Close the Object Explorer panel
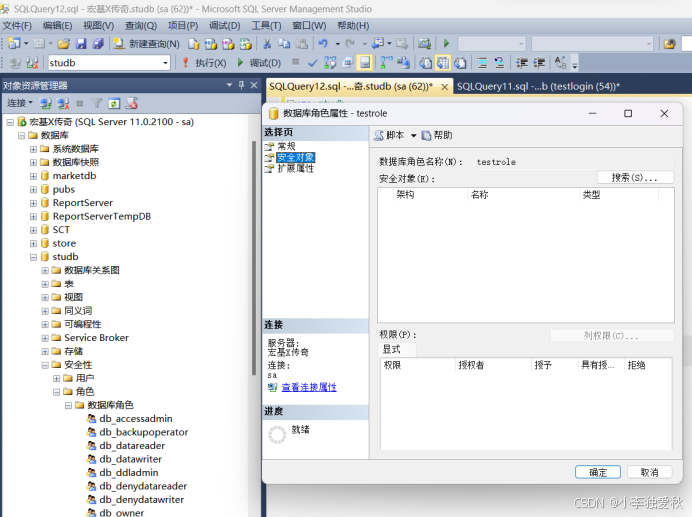The width and height of the screenshot is (692, 517). coord(254,85)
